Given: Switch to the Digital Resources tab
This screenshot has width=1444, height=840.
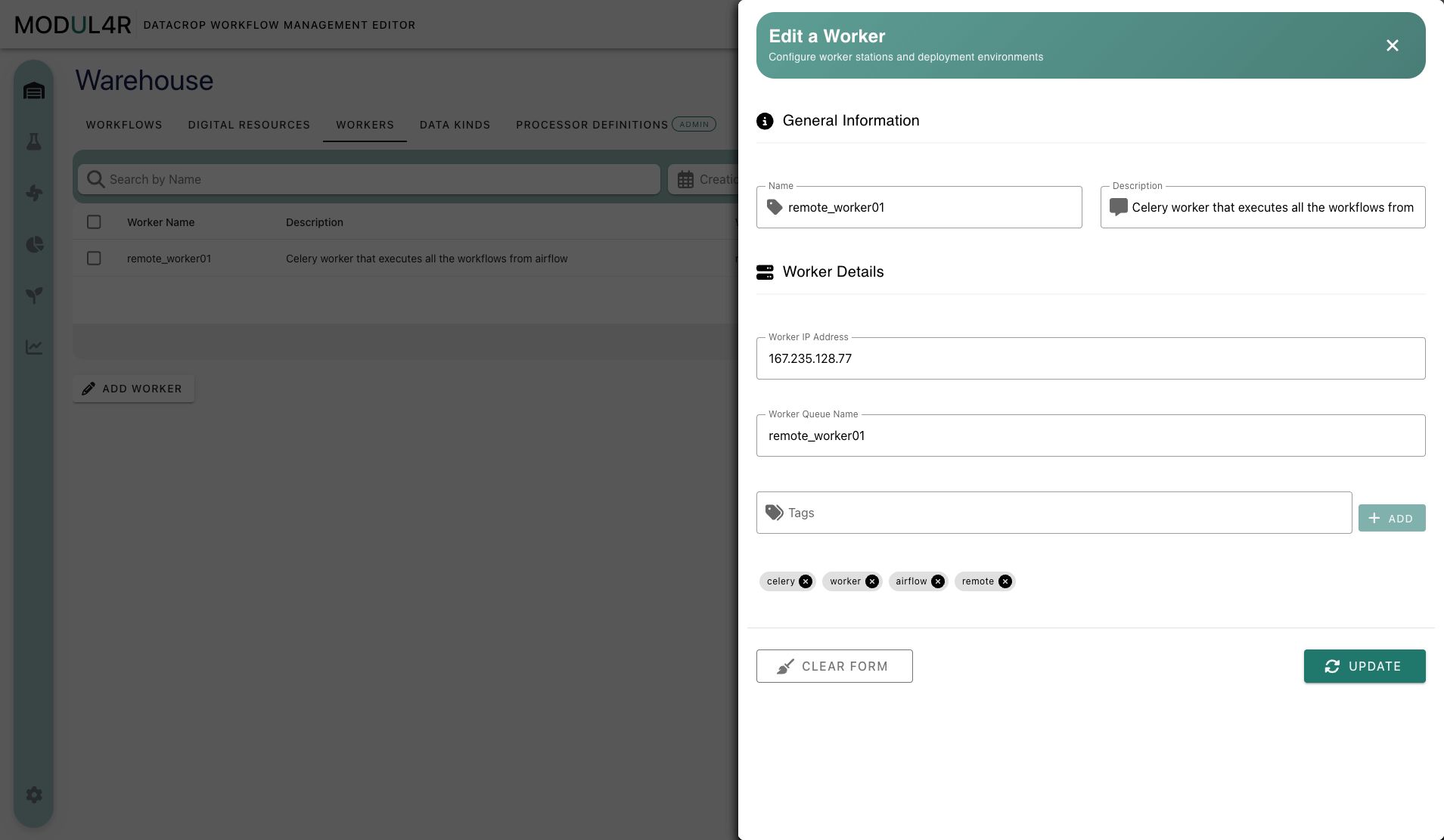Looking at the screenshot, I should point(249,125).
